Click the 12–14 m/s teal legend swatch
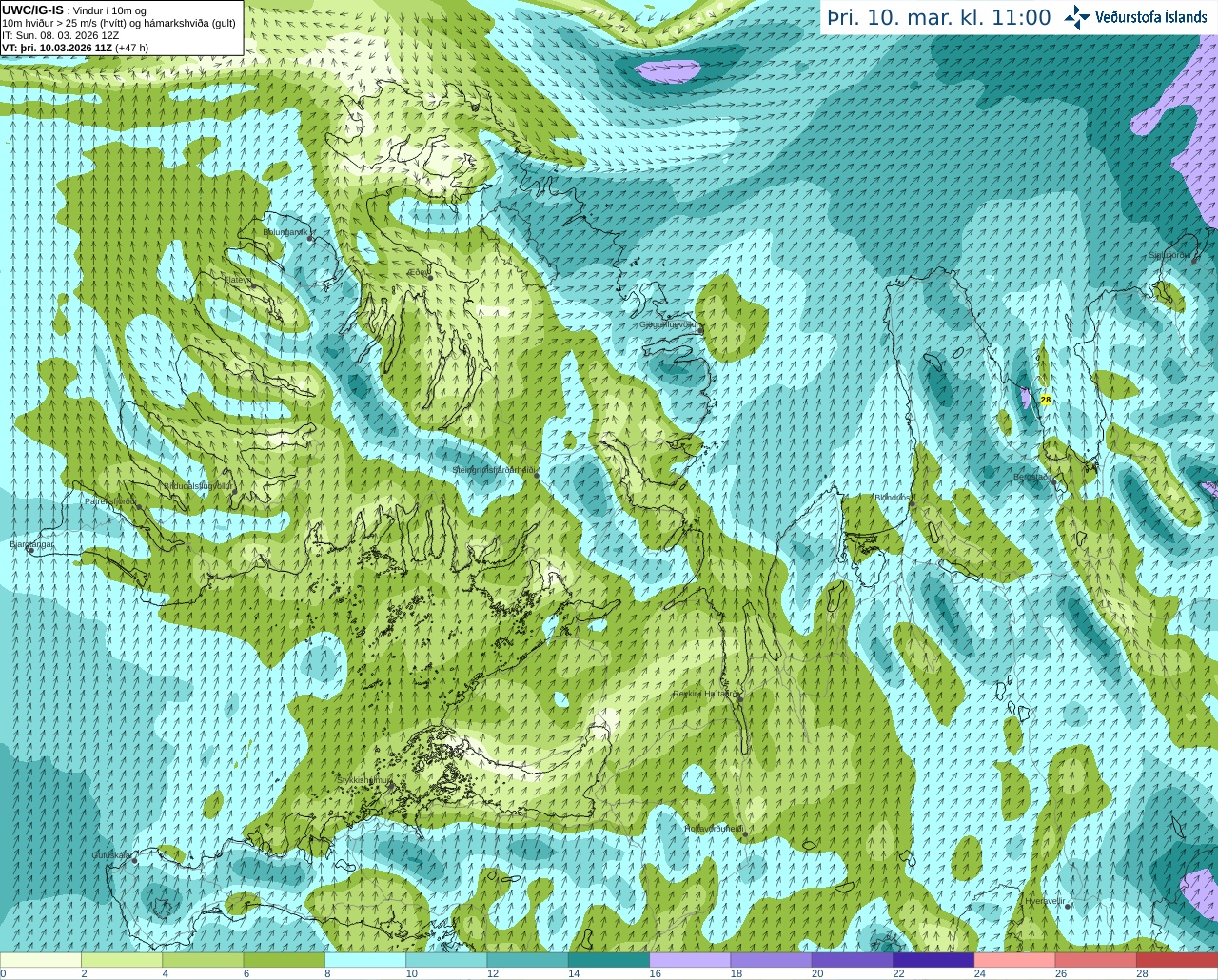Viewport: 1218px width, 980px height. click(x=528, y=960)
